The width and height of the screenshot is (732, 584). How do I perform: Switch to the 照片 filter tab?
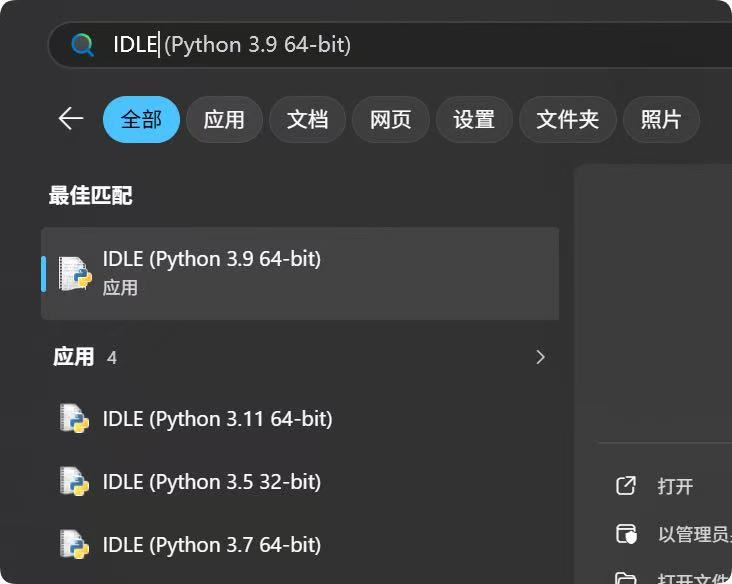[x=661, y=120]
